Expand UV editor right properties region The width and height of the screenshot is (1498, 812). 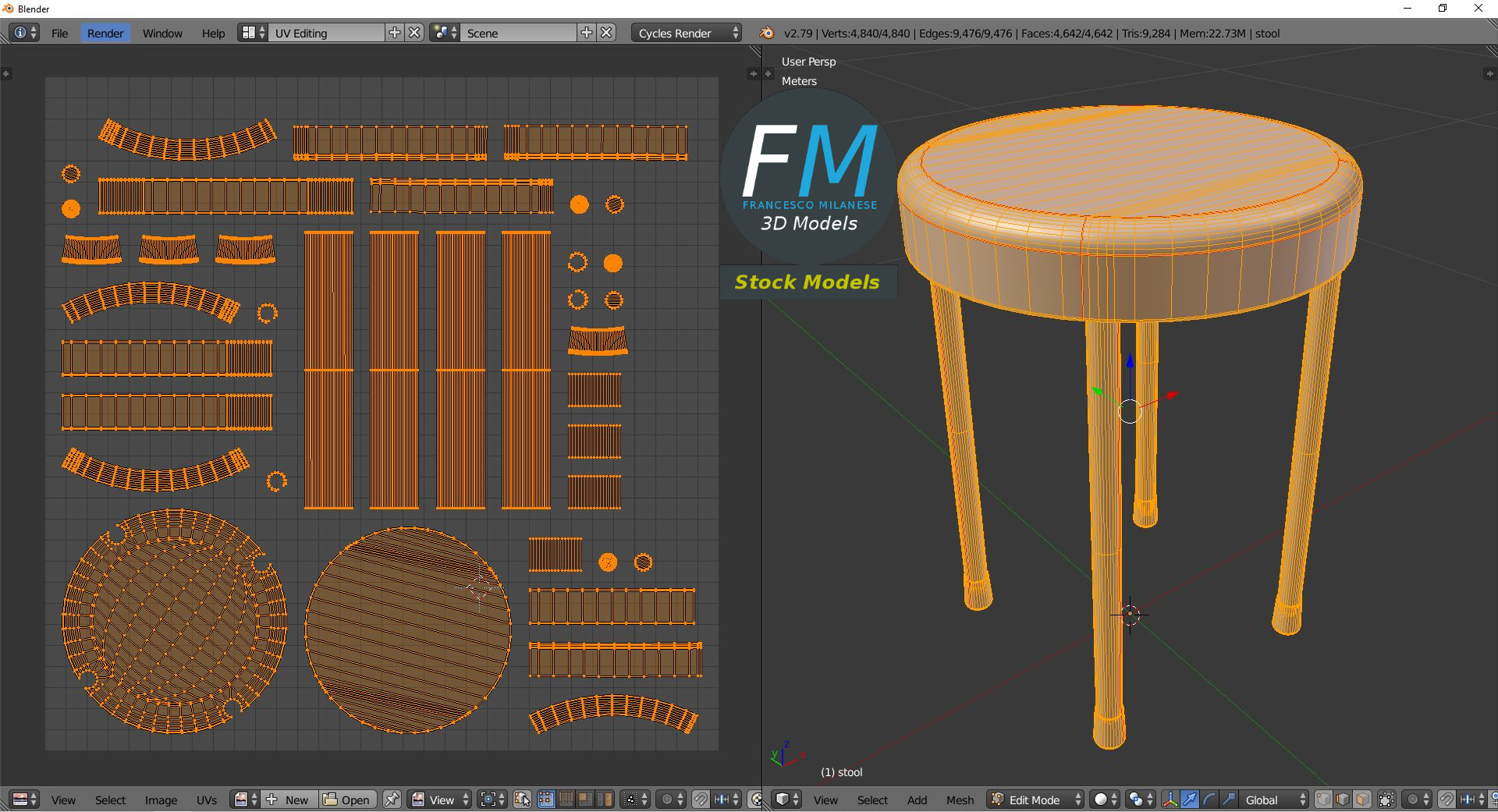(753, 74)
